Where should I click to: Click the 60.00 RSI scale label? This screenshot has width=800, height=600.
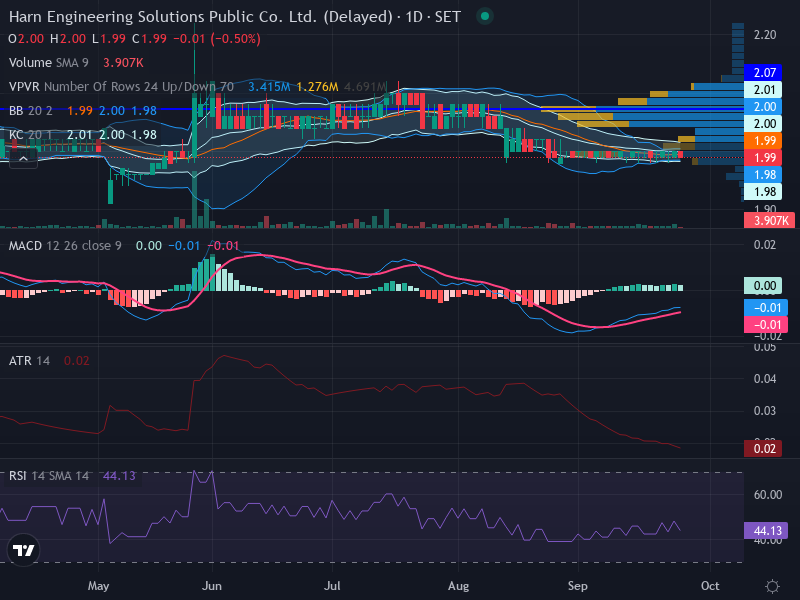pyautogui.click(x=768, y=494)
